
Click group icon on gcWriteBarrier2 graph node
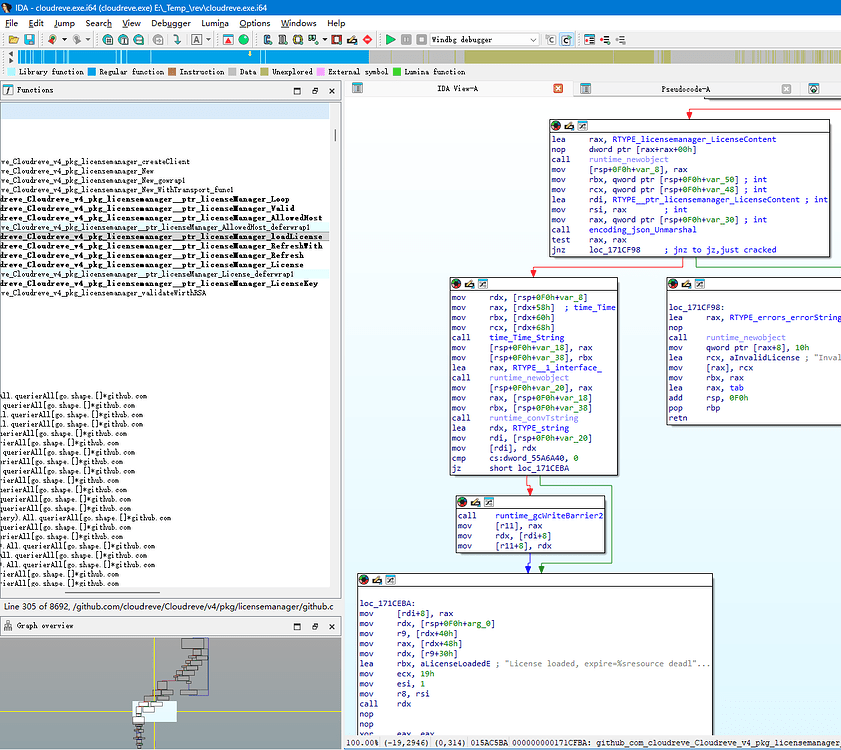click(x=489, y=502)
